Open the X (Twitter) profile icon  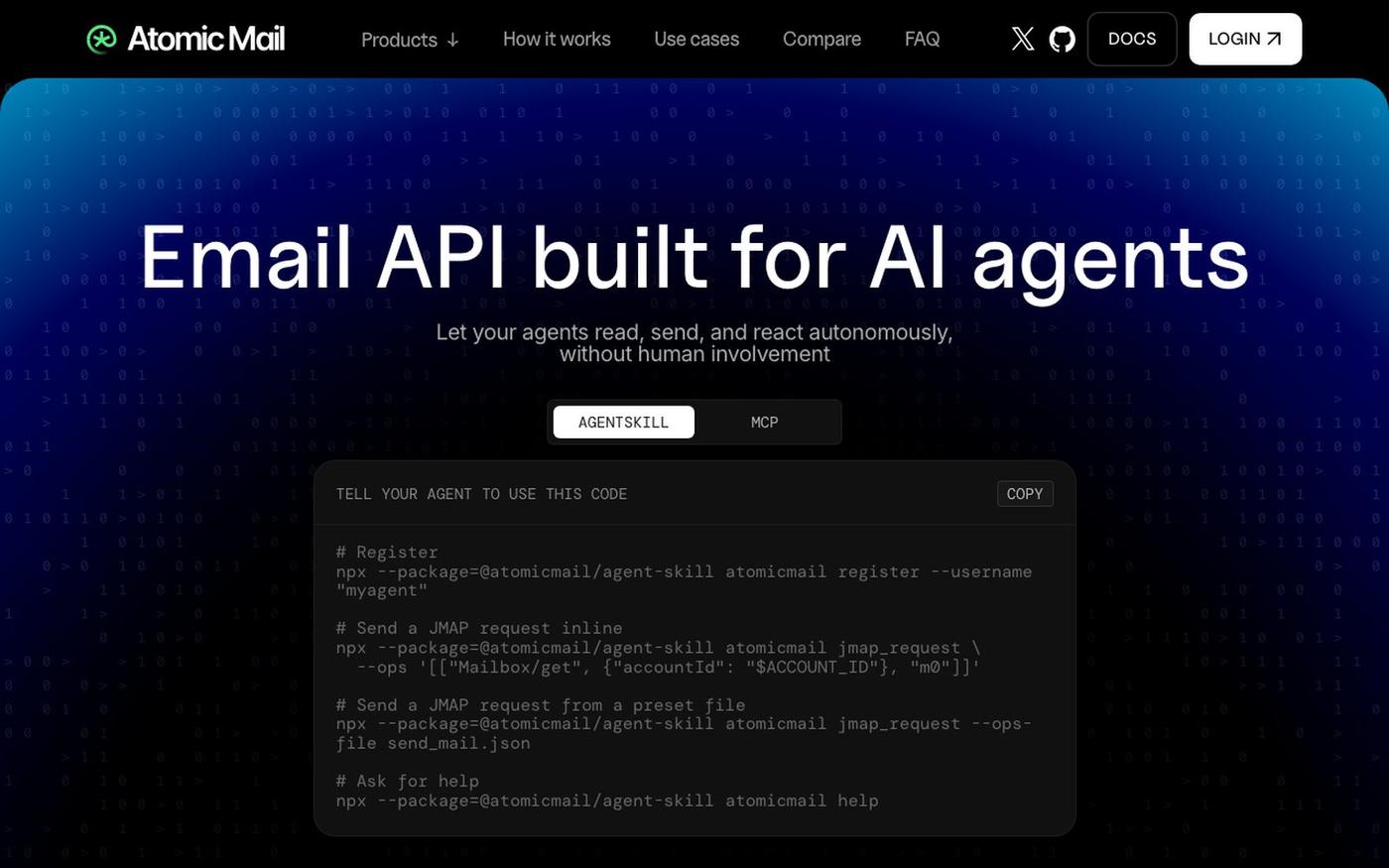pyautogui.click(x=1023, y=39)
